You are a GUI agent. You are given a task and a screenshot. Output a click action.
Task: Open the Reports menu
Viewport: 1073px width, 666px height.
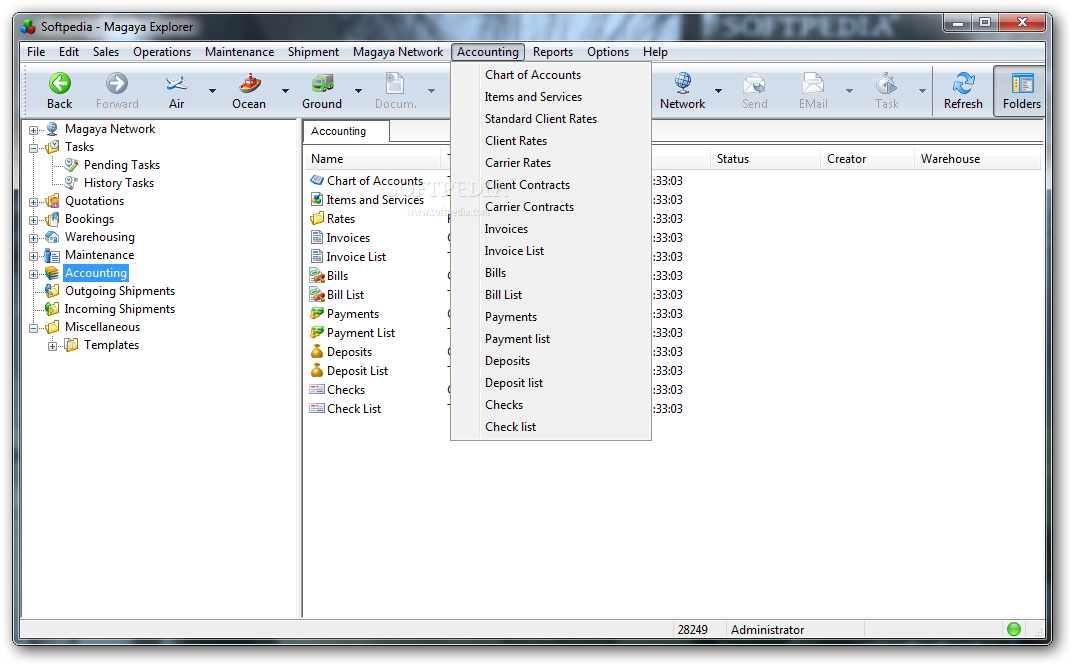tap(553, 51)
